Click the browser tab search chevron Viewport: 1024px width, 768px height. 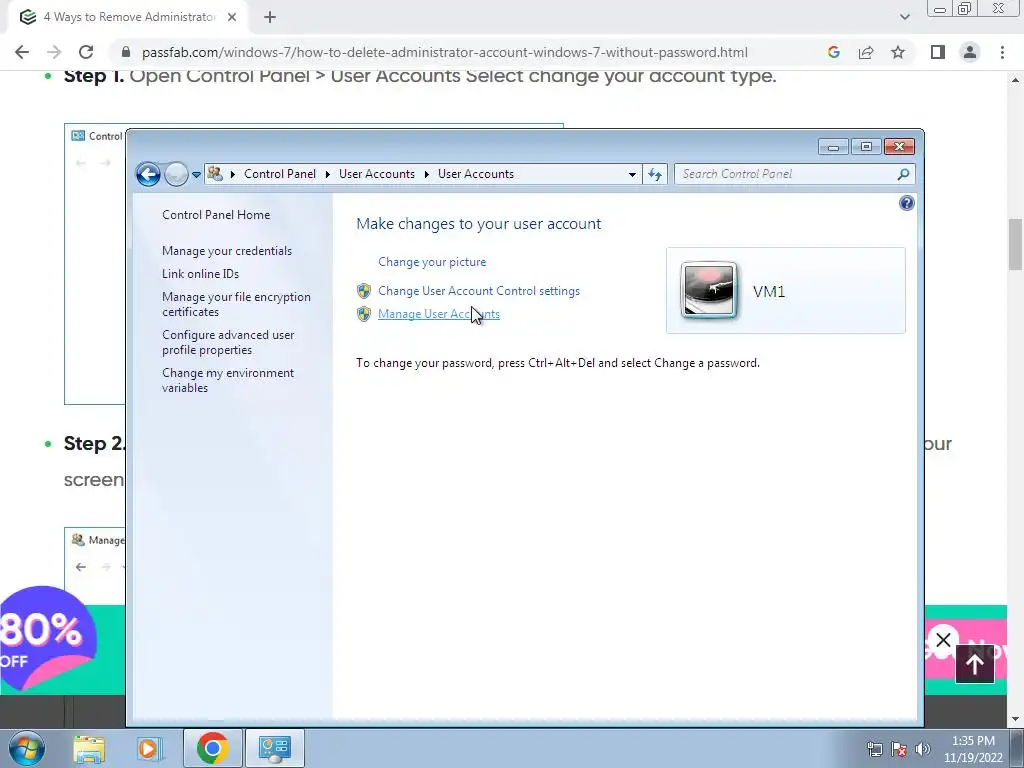click(x=904, y=17)
